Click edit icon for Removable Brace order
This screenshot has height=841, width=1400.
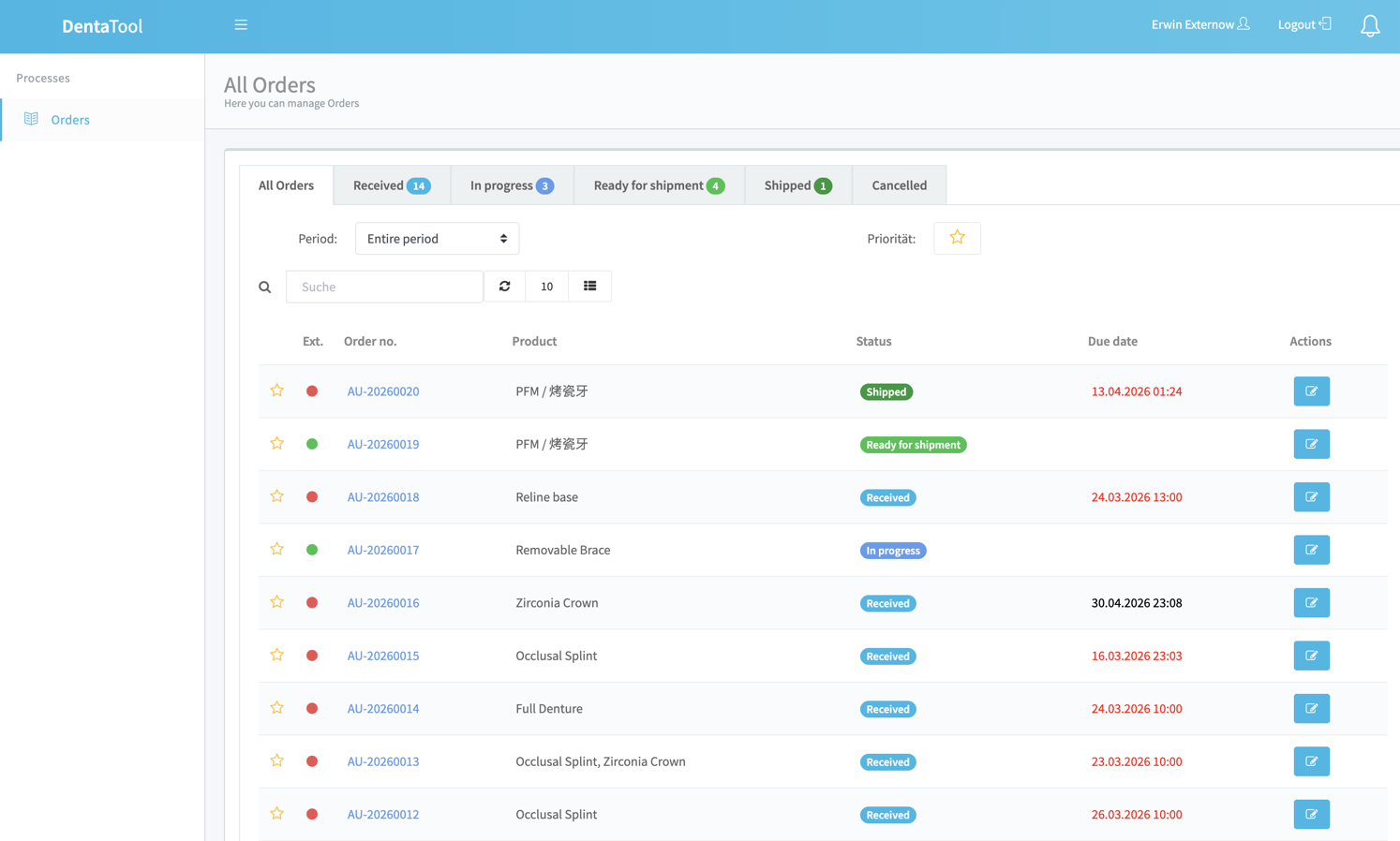(x=1311, y=550)
